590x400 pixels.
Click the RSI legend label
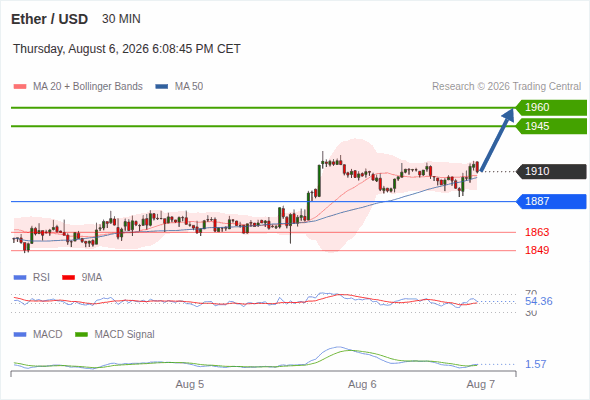(41, 278)
